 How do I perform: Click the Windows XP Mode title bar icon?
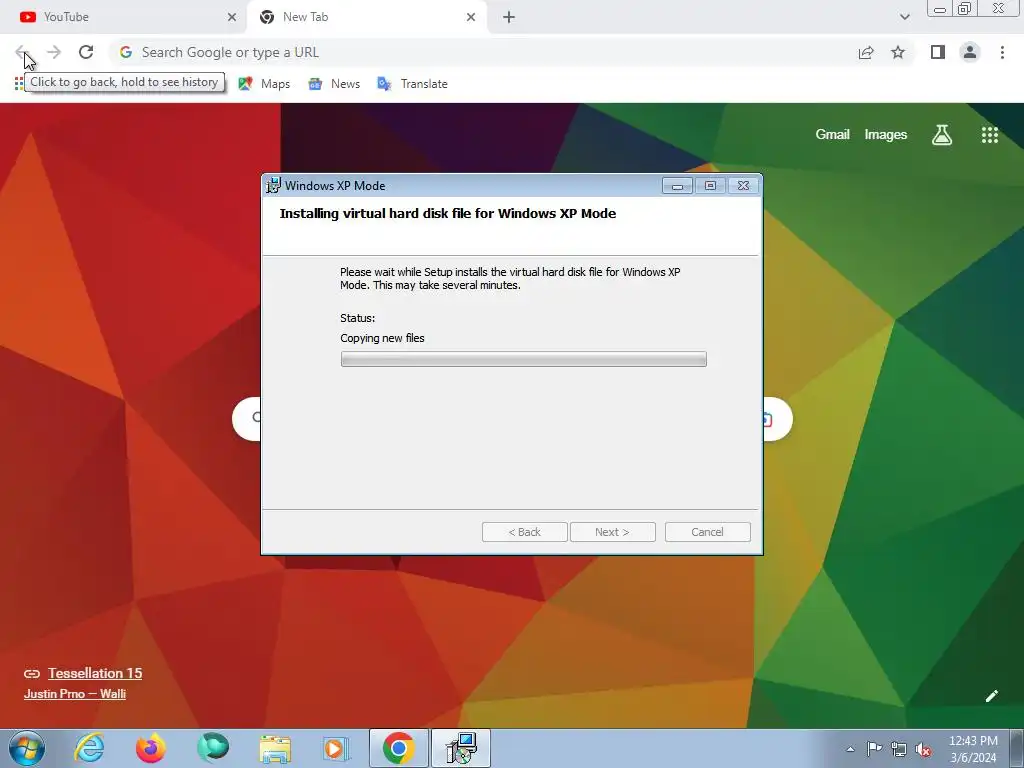pos(273,185)
